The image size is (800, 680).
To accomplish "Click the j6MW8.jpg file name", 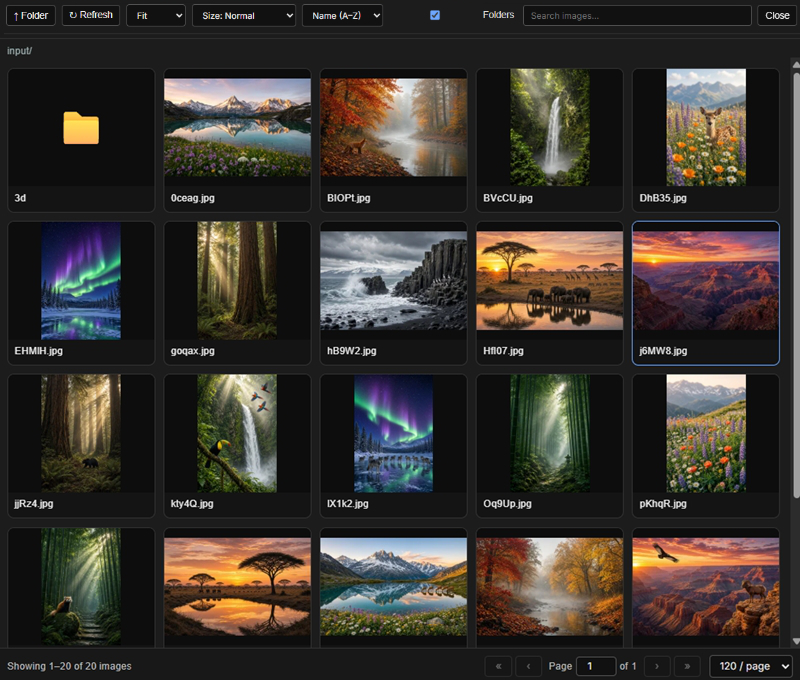I will pyautogui.click(x=663, y=351).
